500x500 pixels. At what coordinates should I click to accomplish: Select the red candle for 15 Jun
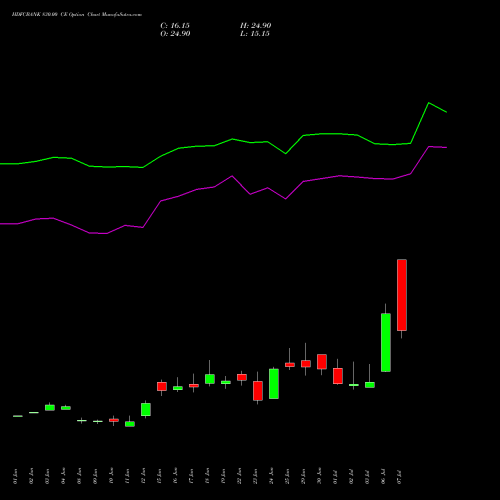coord(162,386)
